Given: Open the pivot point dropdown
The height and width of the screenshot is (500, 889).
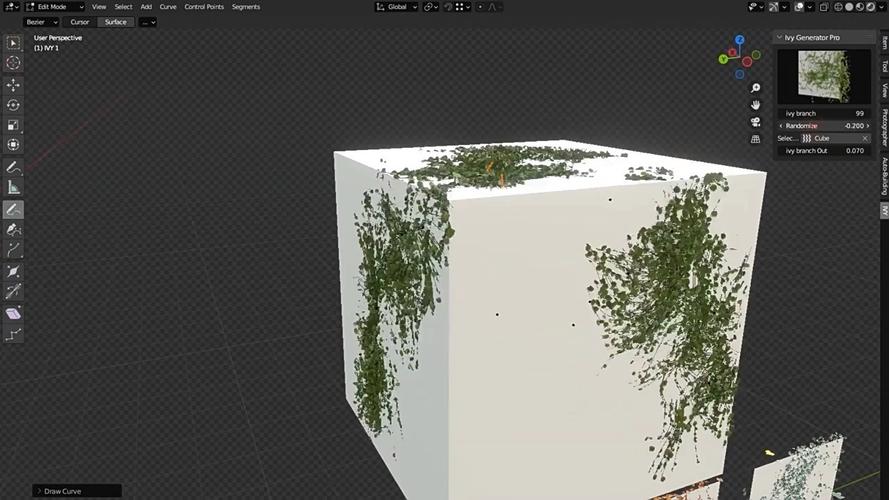Looking at the screenshot, I should (431, 7).
